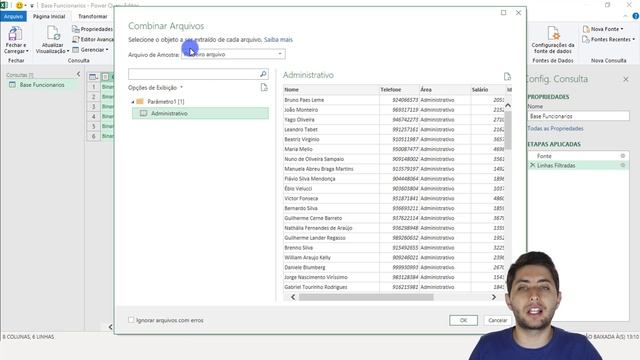Click the Nome field Base Funcionarios
The height and width of the screenshot is (360, 640).
[578, 116]
